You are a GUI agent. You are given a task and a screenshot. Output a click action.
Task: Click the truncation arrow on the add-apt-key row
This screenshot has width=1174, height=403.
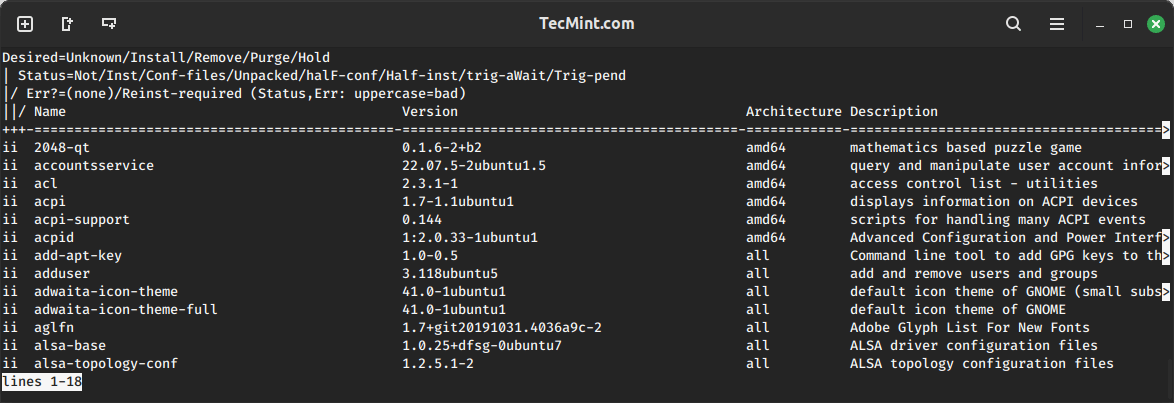click(1165, 256)
